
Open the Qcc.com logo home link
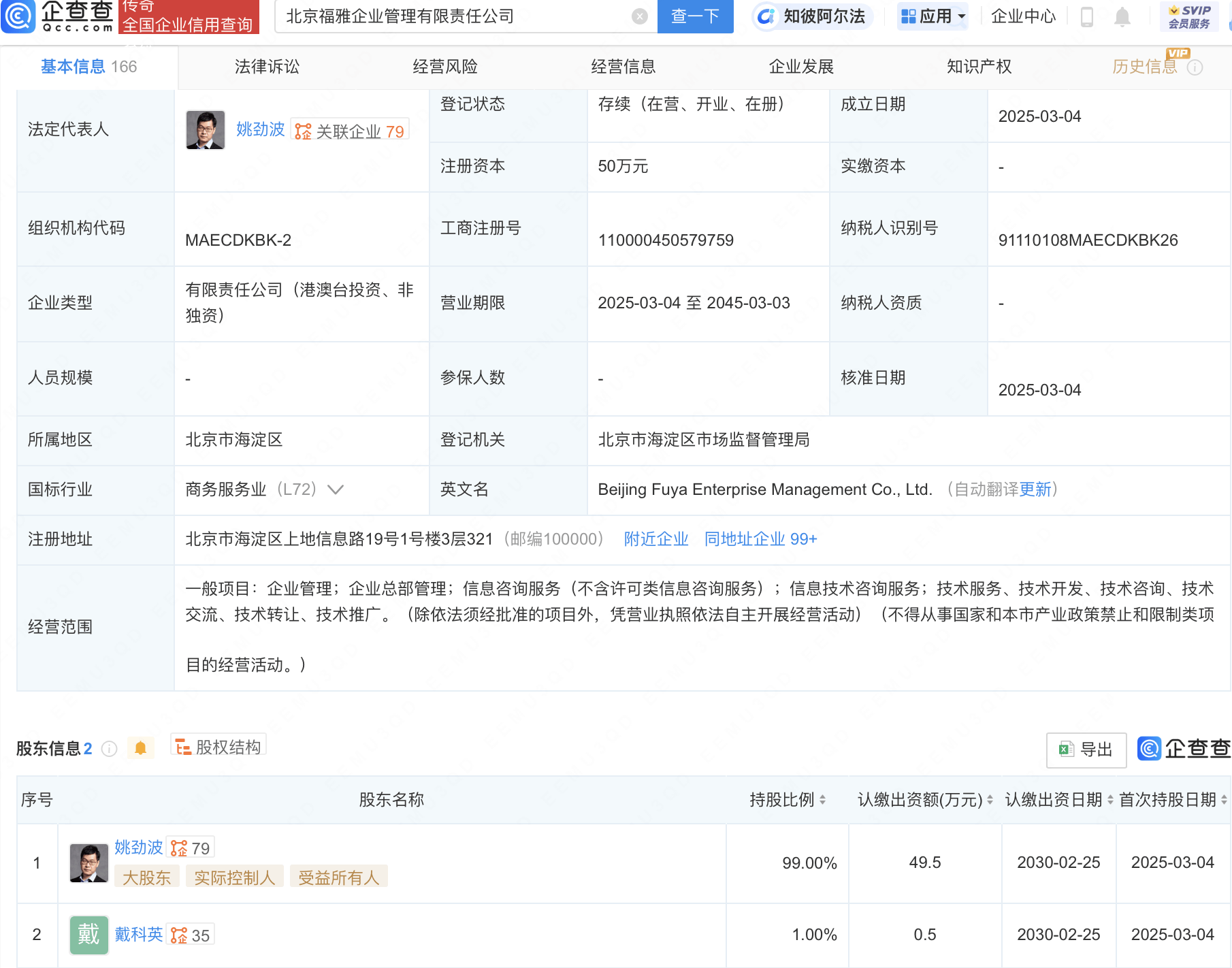[x=59, y=16]
